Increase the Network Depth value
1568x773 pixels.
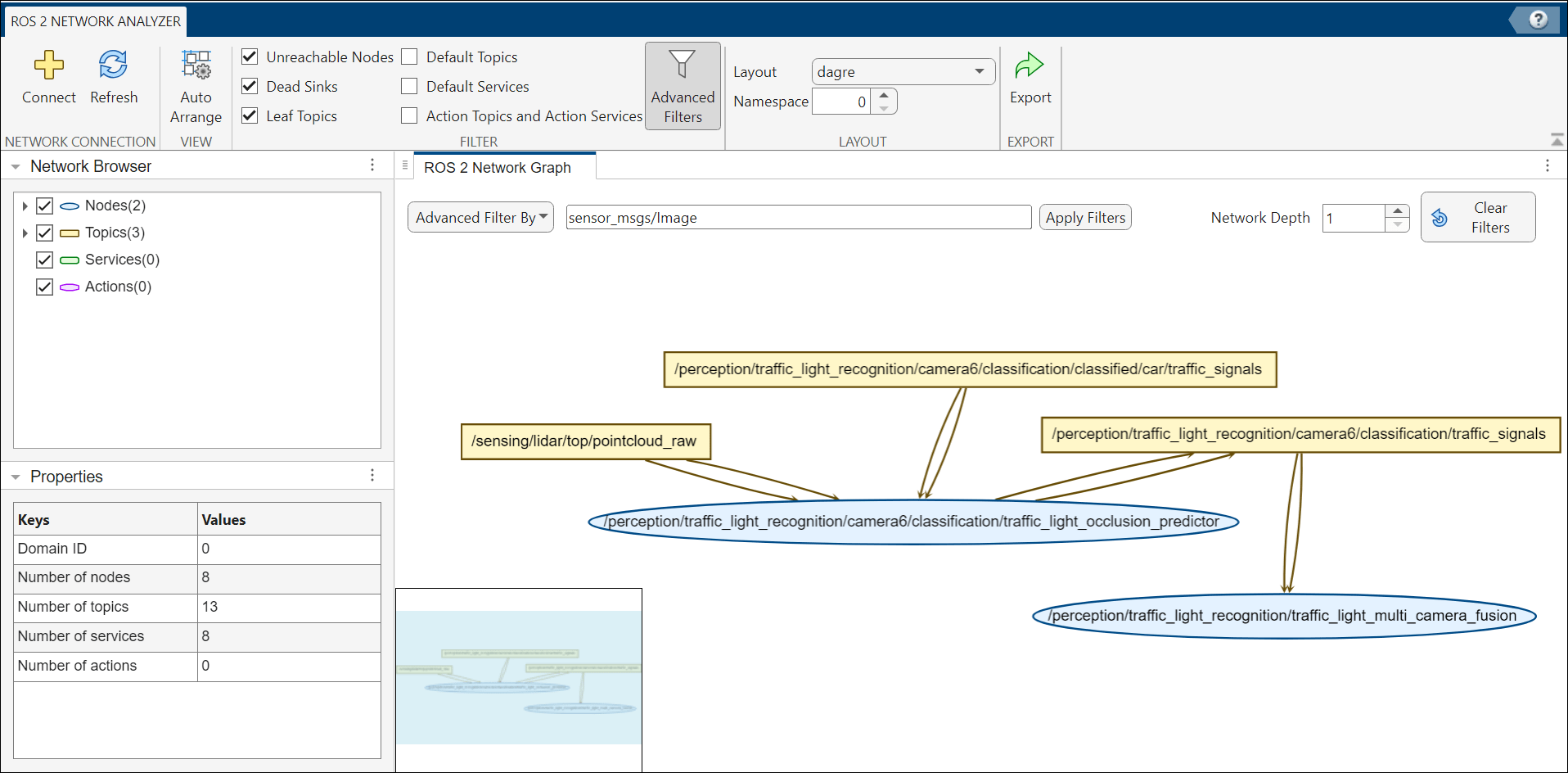pyautogui.click(x=1398, y=211)
